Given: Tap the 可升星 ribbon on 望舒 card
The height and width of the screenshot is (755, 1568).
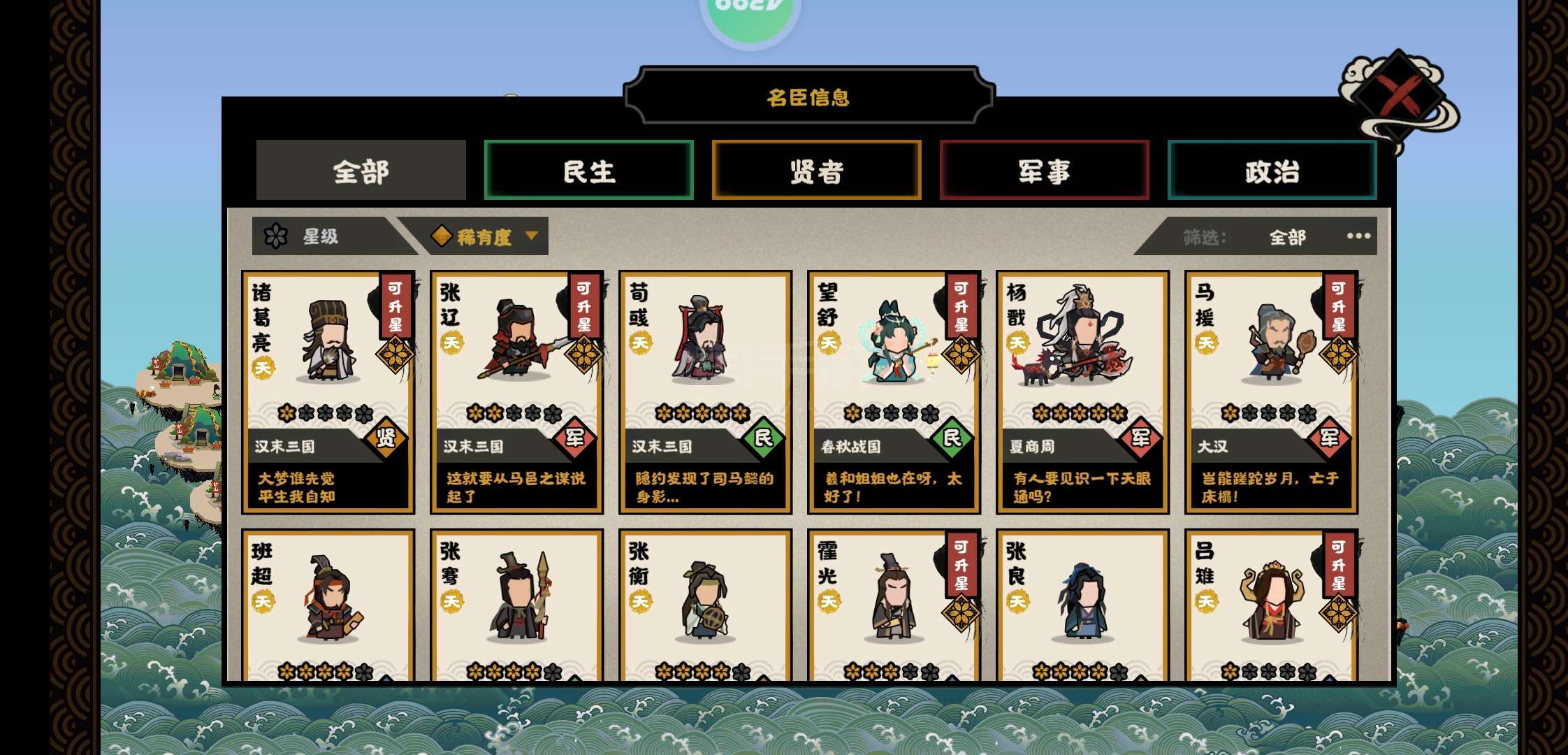Looking at the screenshot, I should [x=961, y=306].
